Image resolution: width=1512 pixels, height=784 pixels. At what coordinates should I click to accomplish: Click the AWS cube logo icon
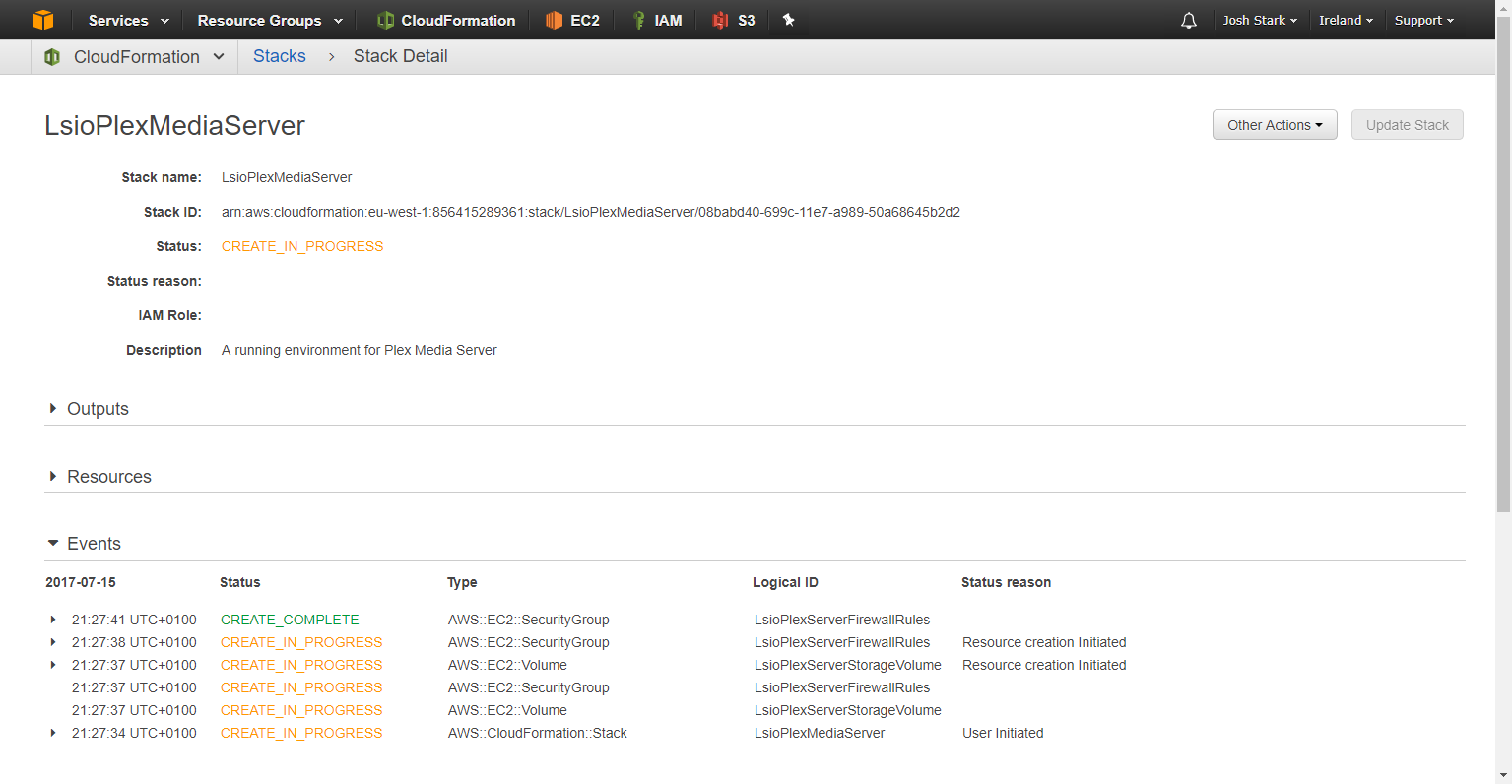click(43, 20)
